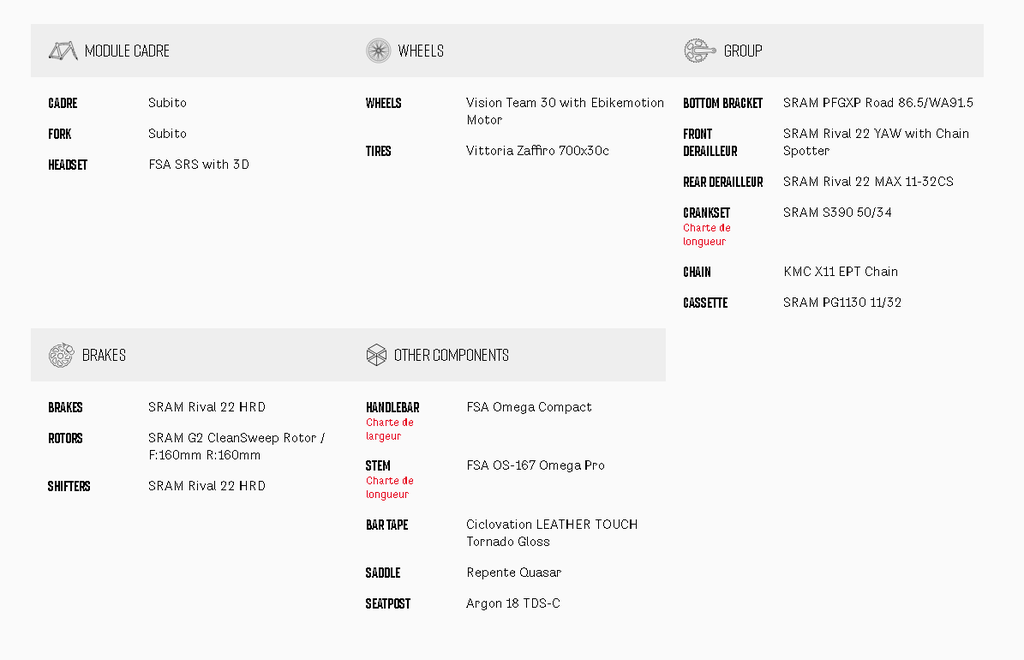The height and width of the screenshot is (660, 1024).
Task: Click the bike frame icon beside Module Cadre
Action: [x=63, y=51]
